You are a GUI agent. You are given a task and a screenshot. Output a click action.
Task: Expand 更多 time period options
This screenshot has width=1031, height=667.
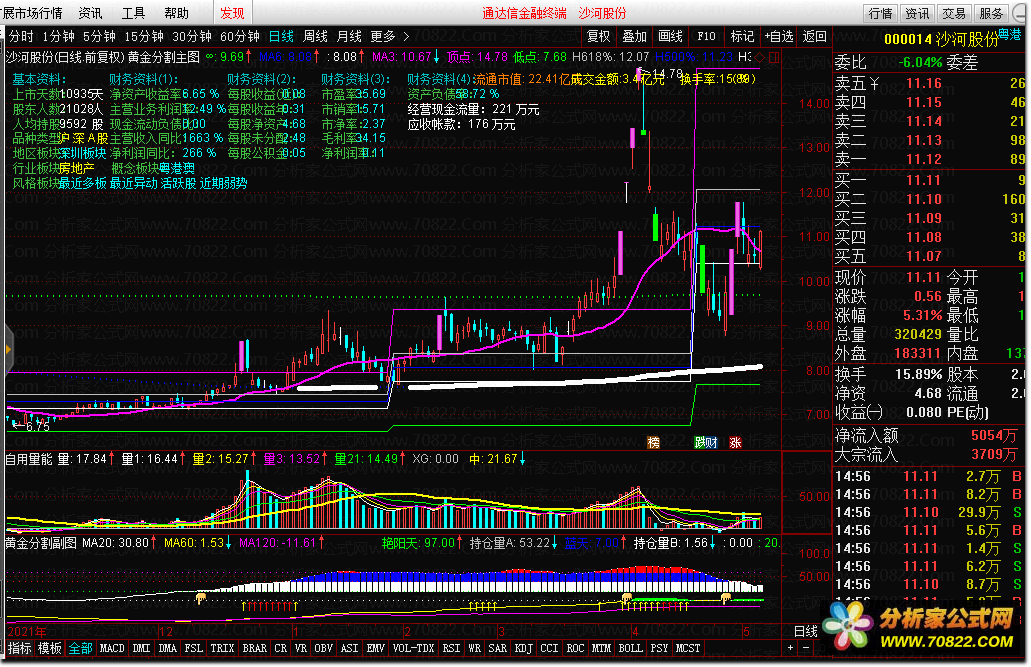(389, 36)
